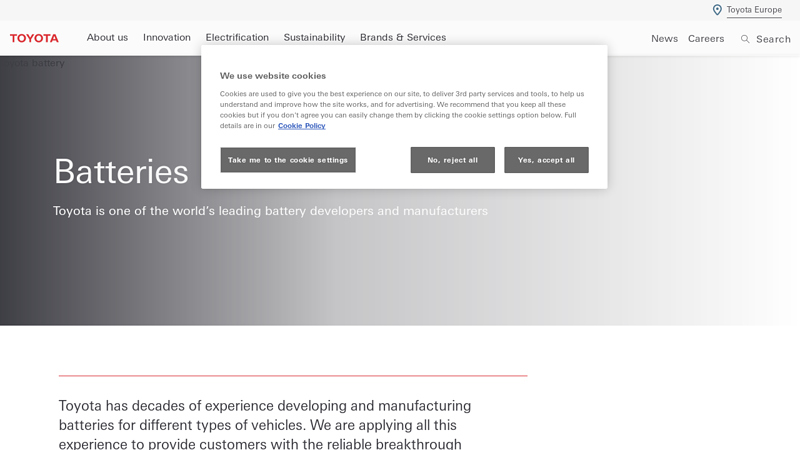Click the Search label in the header
The image size is (800, 450).
773,39
